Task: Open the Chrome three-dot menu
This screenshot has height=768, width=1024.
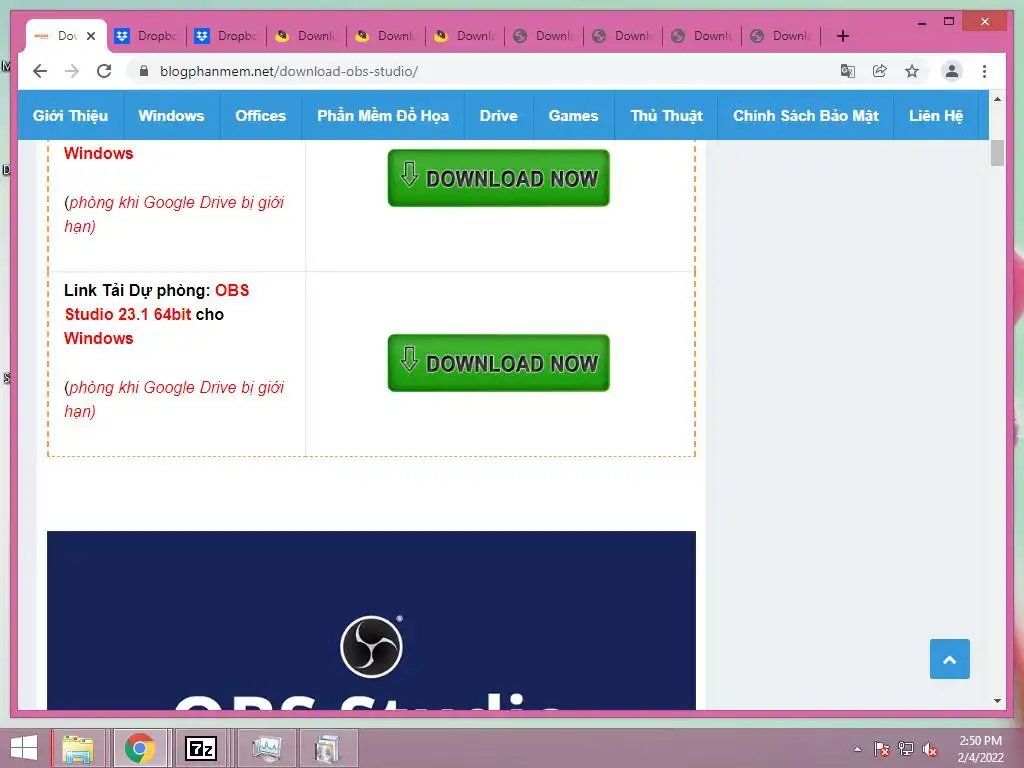Action: click(984, 71)
